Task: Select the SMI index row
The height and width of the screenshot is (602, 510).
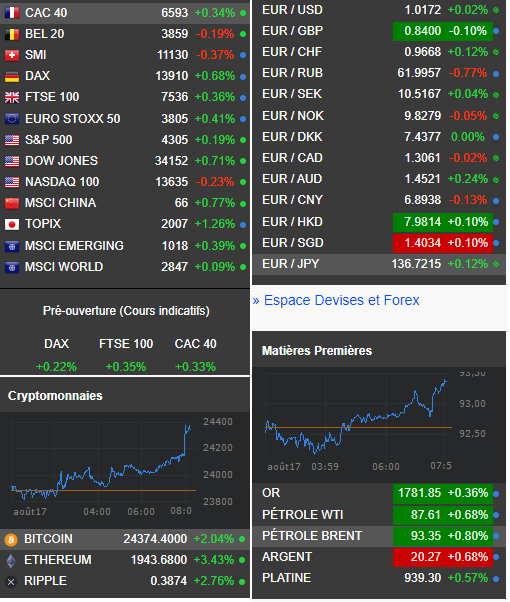Action: (125, 55)
